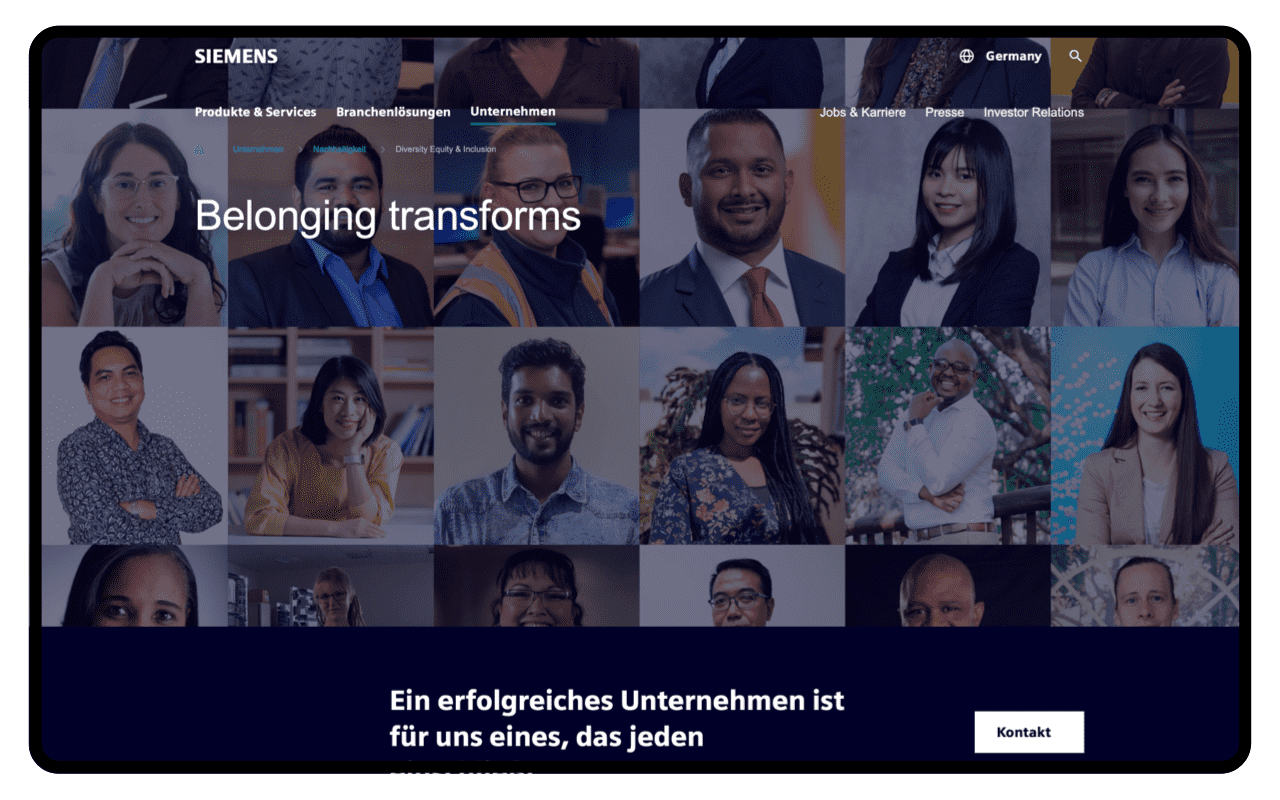The width and height of the screenshot is (1280, 800).
Task: Select the Germany country label
Action: coord(1013,56)
